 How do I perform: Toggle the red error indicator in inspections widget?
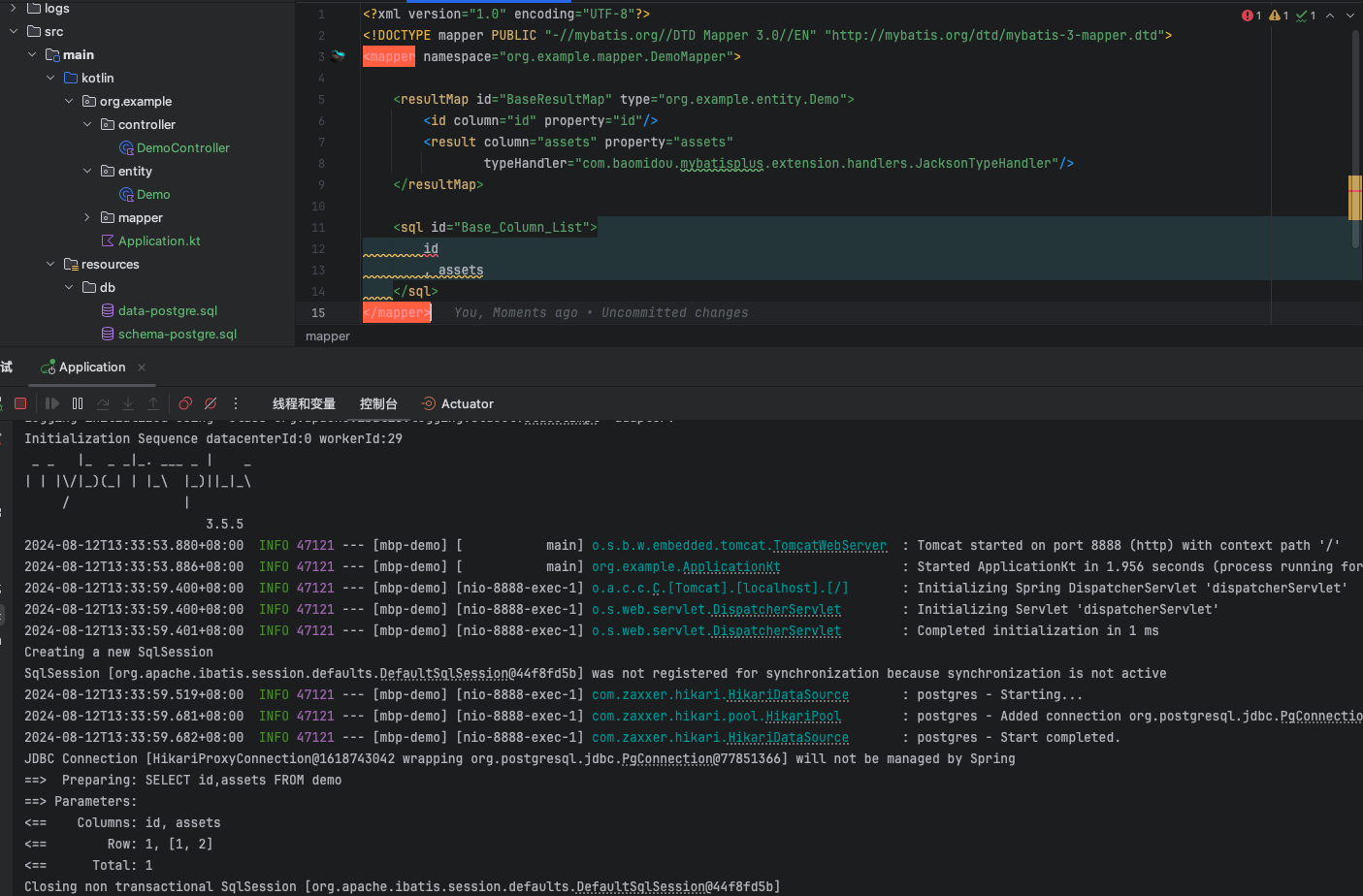(x=1249, y=16)
